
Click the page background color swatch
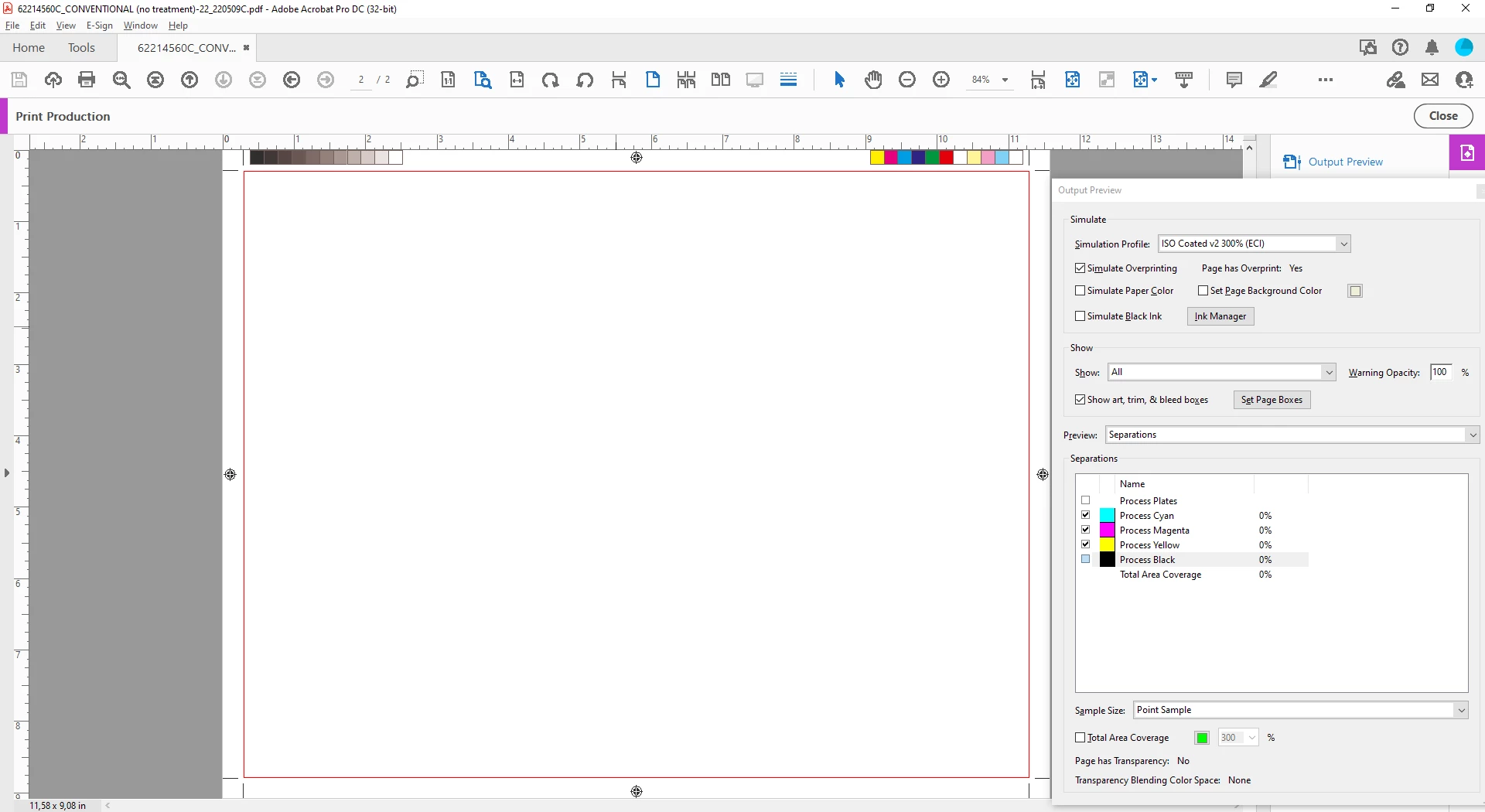point(1355,291)
